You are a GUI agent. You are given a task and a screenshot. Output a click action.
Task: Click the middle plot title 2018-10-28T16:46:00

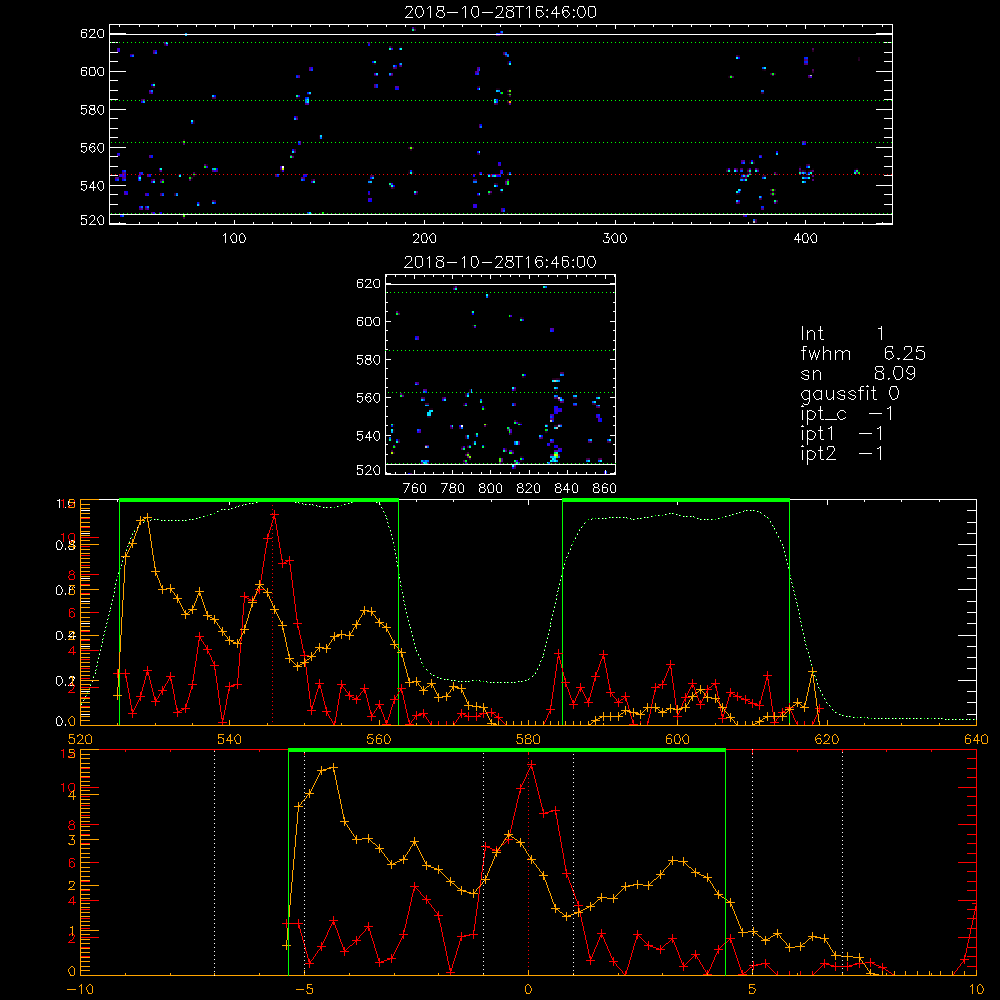(x=501, y=262)
